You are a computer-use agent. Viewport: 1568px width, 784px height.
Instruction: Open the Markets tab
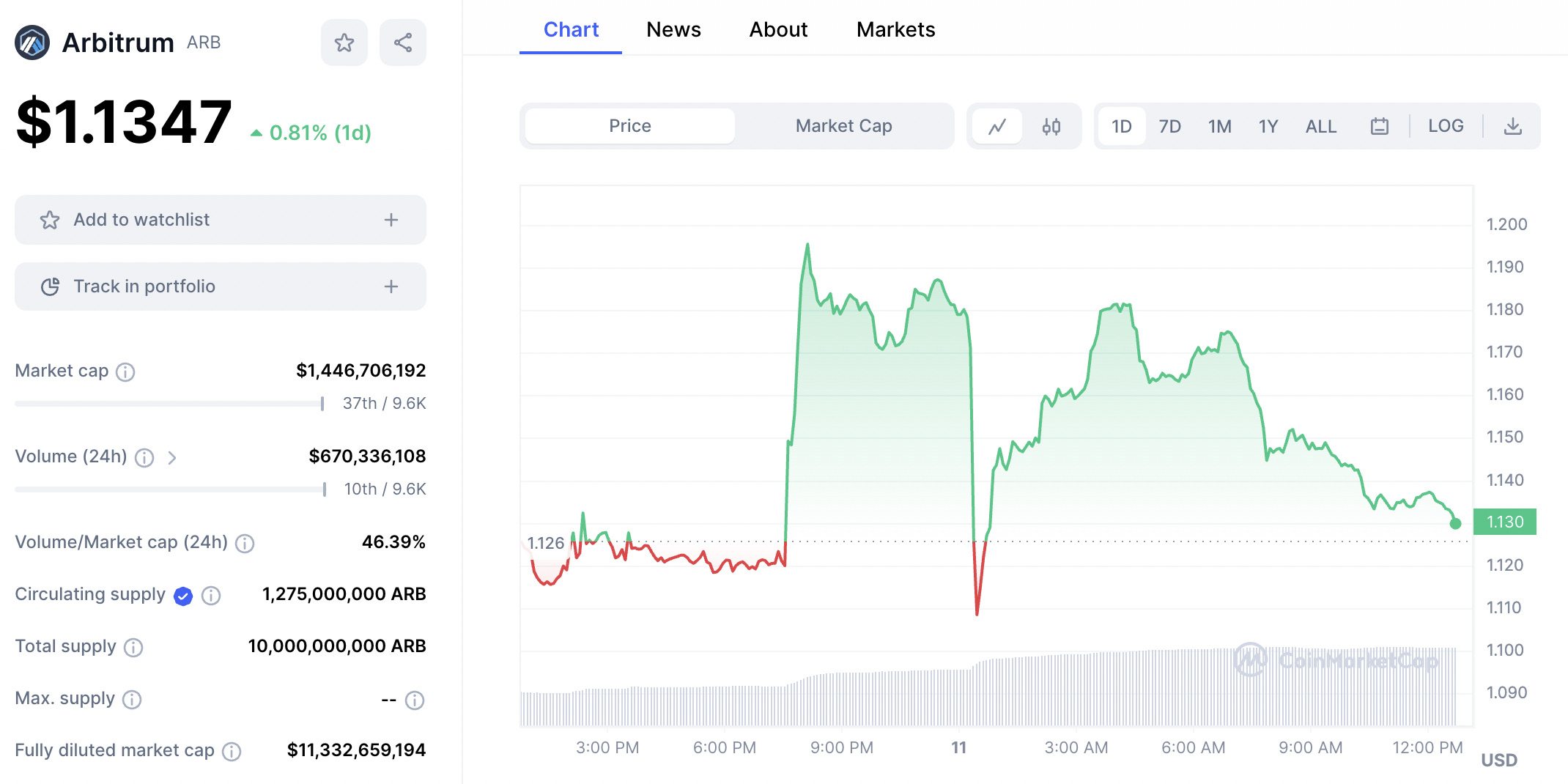tap(895, 29)
